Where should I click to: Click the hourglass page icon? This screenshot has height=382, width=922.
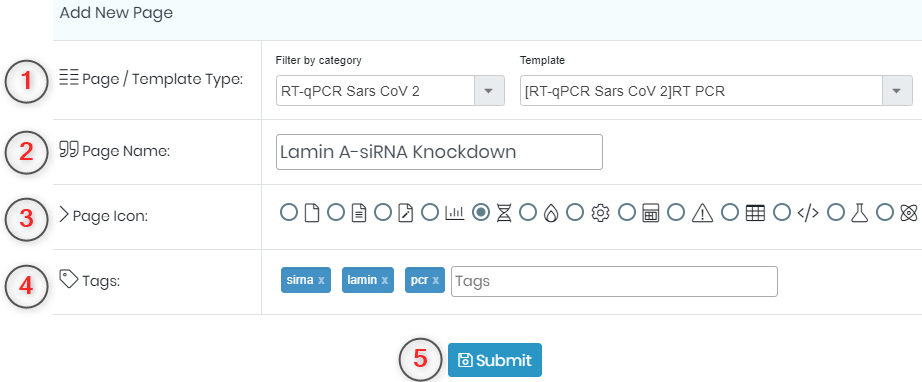click(504, 213)
